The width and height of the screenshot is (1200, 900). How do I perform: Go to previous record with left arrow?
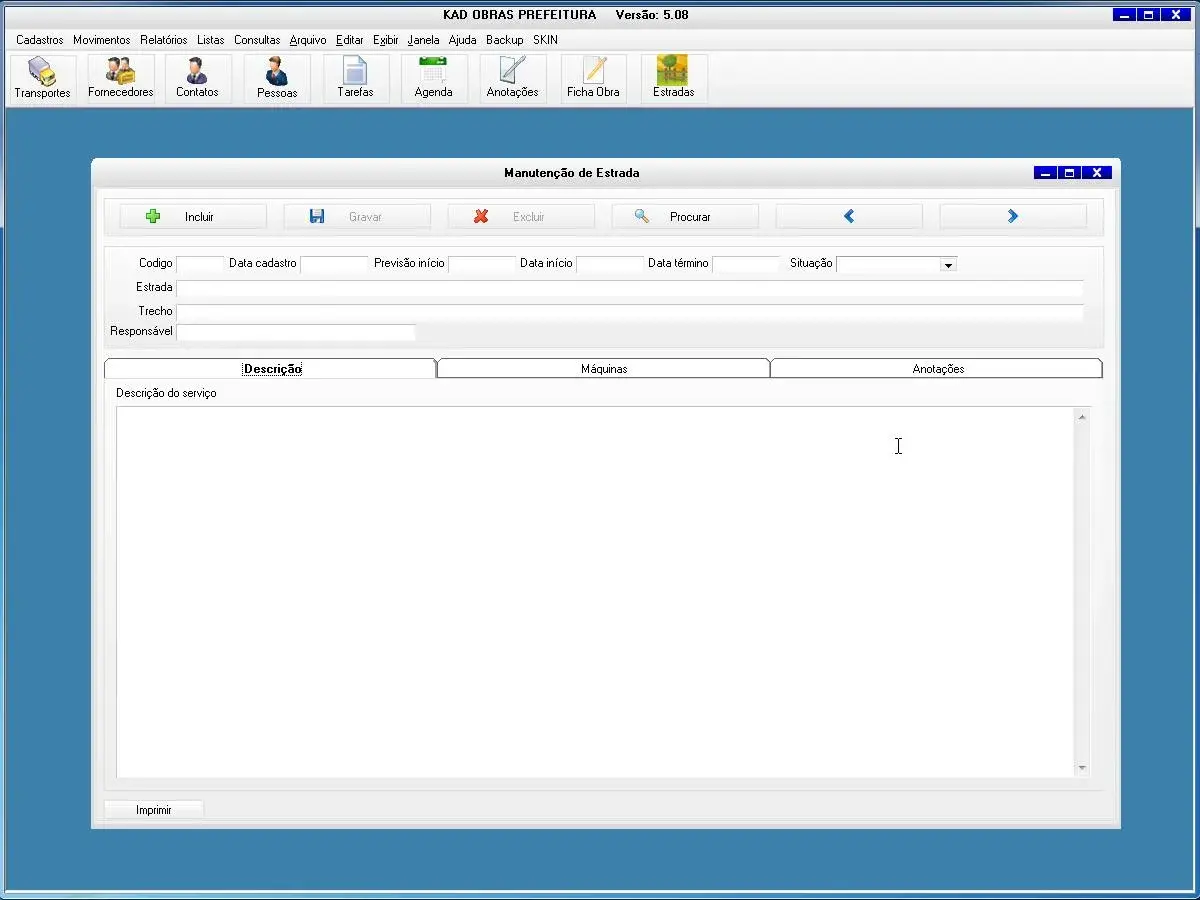point(849,216)
